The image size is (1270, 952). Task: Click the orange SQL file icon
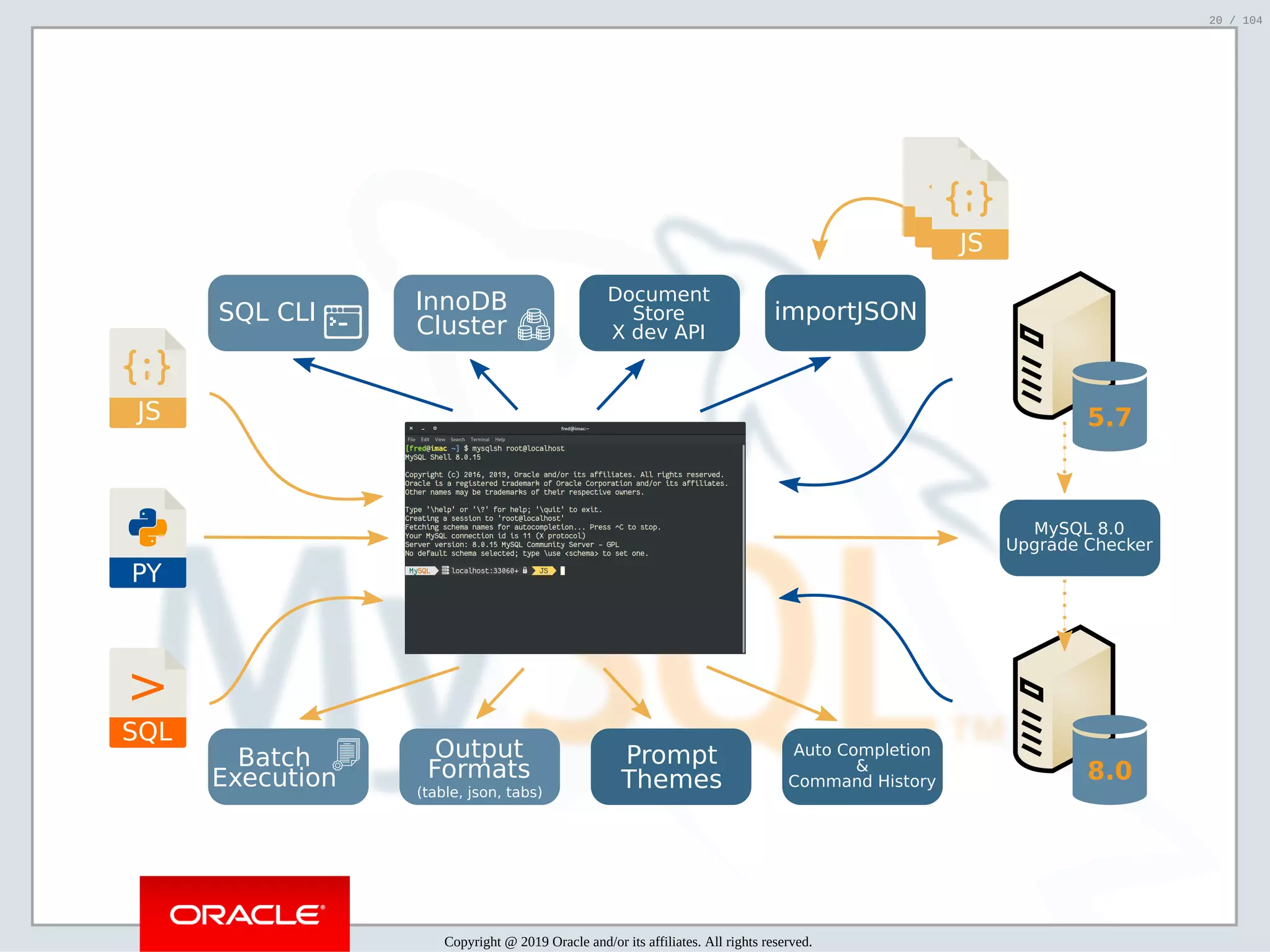coord(148,697)
